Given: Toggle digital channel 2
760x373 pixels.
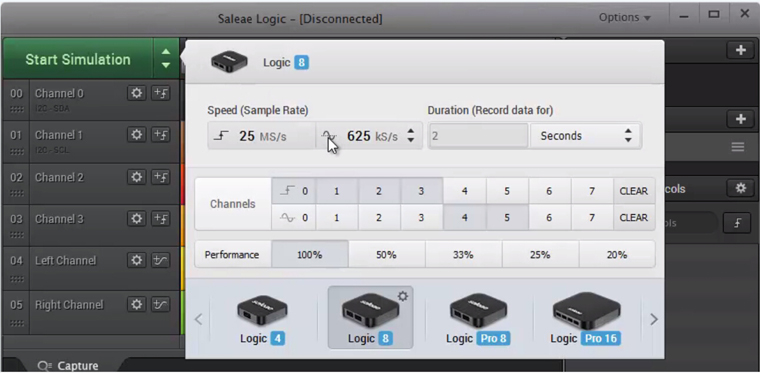Looking at the screenshot, I should tap(379, 191).
